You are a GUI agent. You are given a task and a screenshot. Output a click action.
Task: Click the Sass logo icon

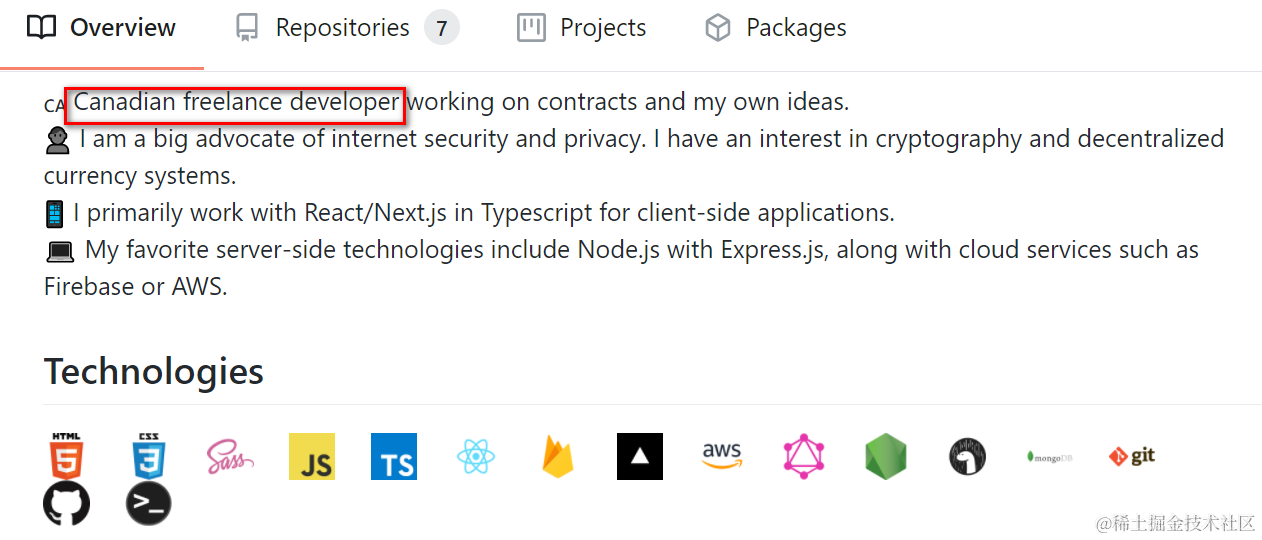(230, 457)
